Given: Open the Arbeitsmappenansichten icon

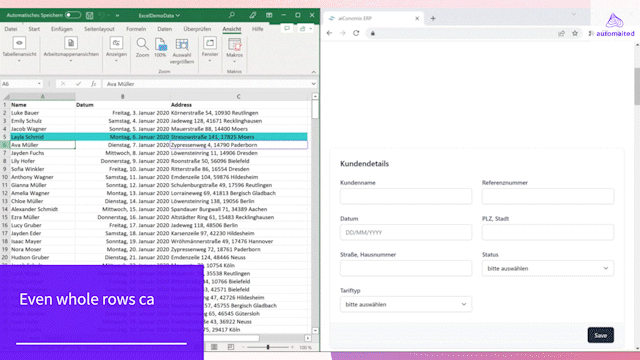Looking at the screenshot, I should click(x=71, y=43).
